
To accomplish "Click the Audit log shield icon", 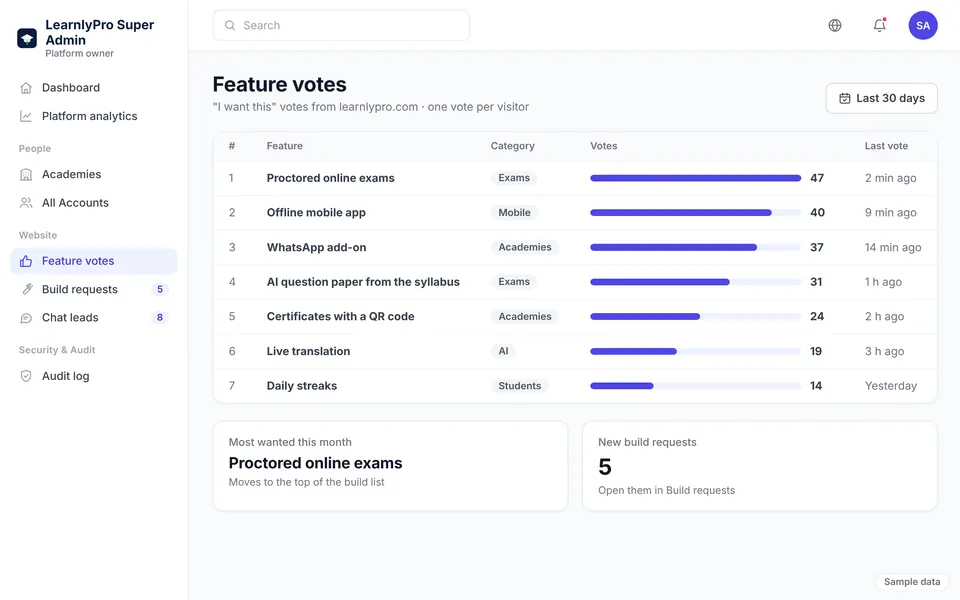I will coord(26,376).
